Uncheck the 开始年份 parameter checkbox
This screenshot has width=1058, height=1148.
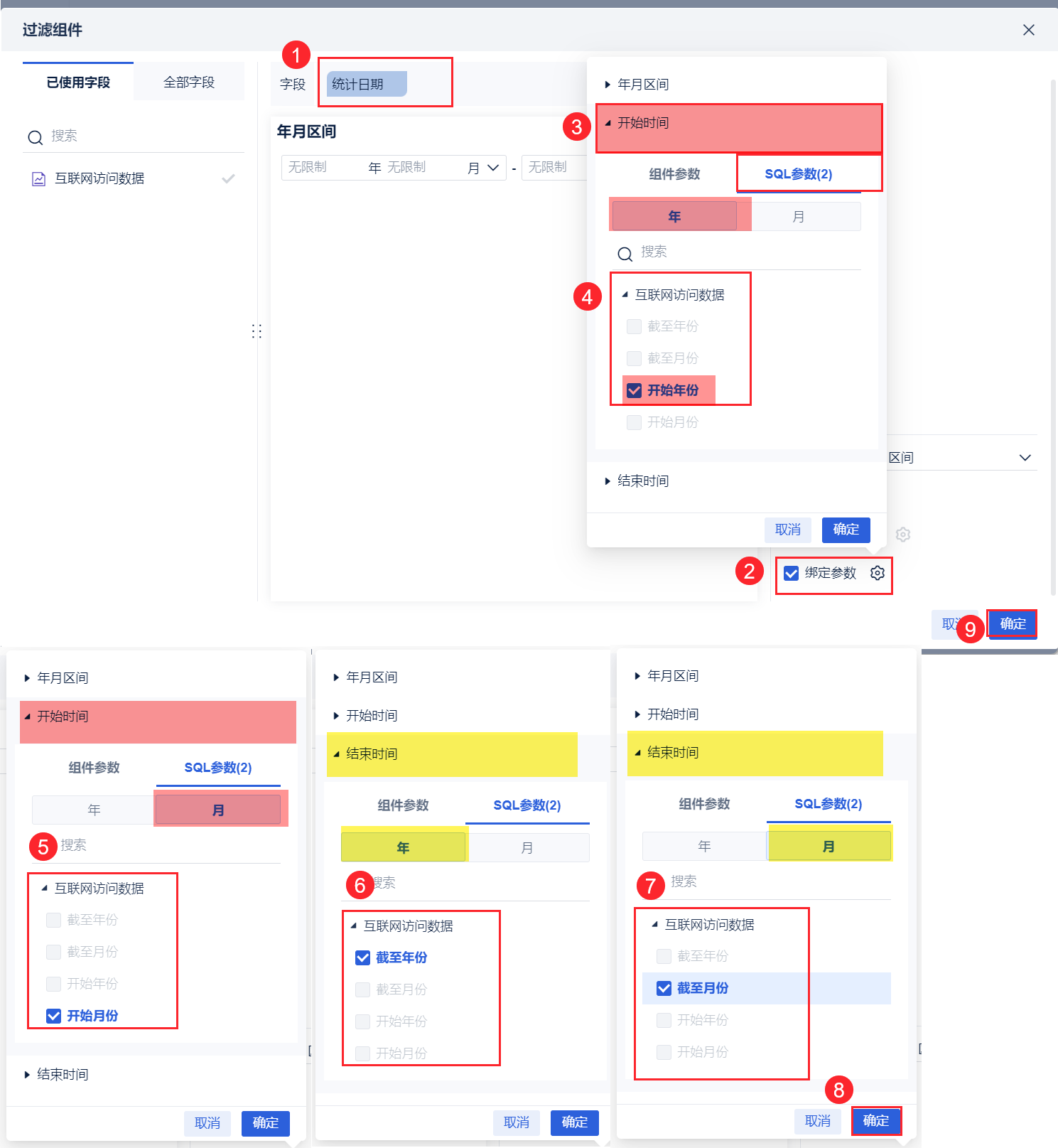tap(634, 390)
